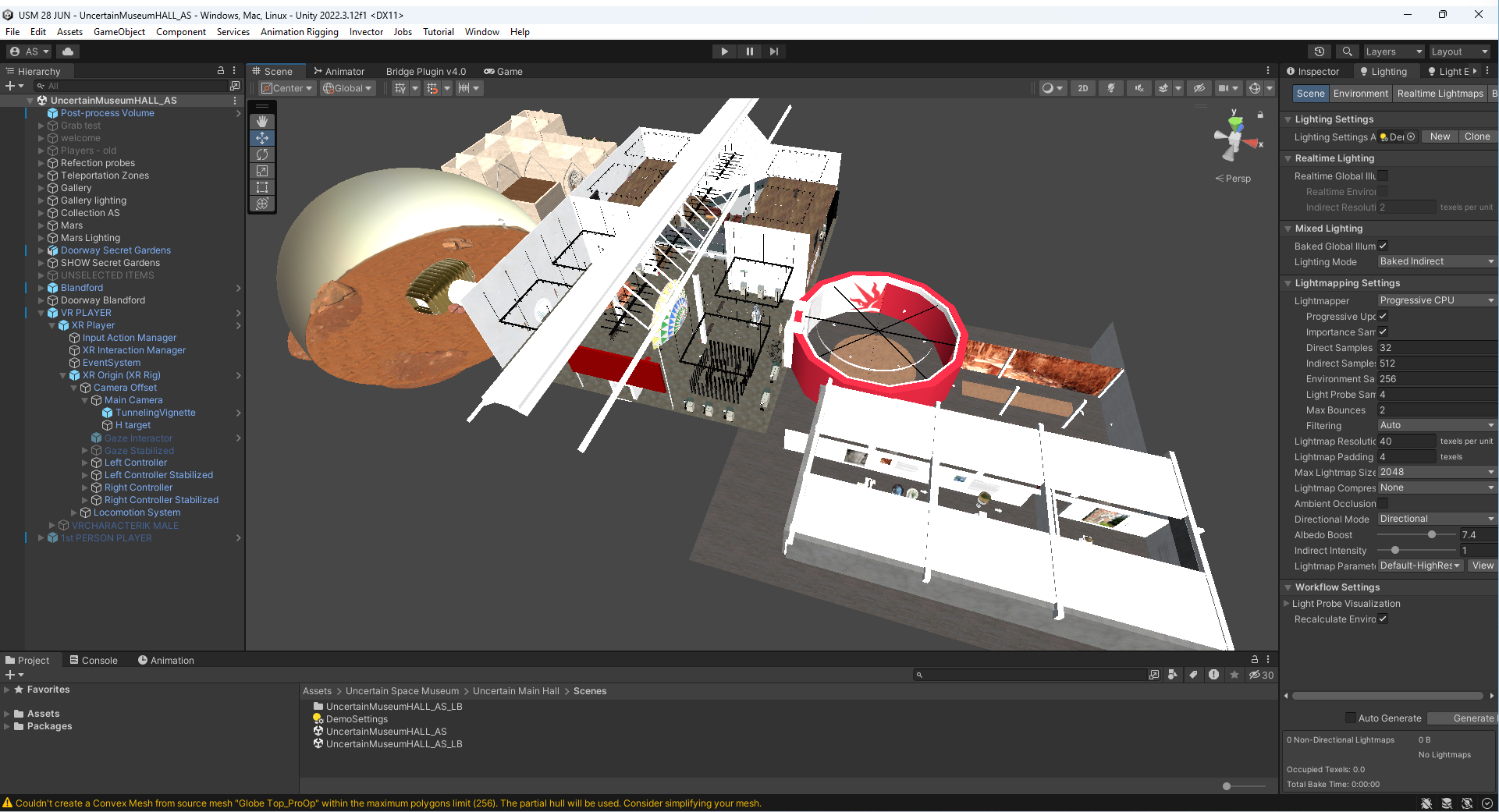Toggle Progressive Updates checkbox
This screenshot has height=812, width=1499.
tap(1383, 316)
